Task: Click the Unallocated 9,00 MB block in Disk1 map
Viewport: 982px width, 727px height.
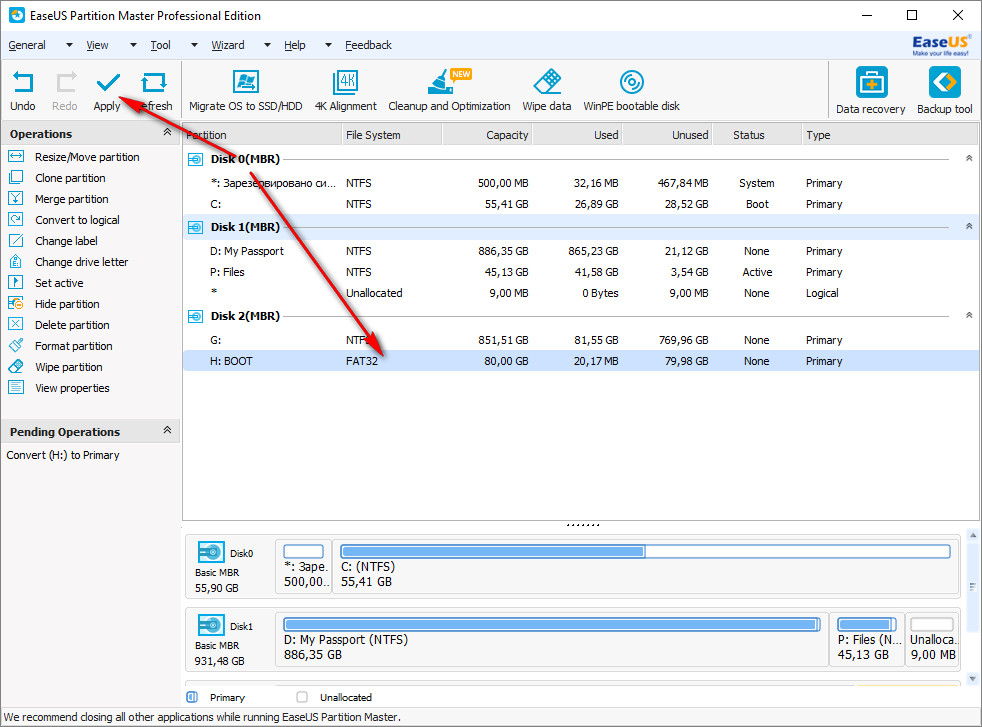Action: 933,639
